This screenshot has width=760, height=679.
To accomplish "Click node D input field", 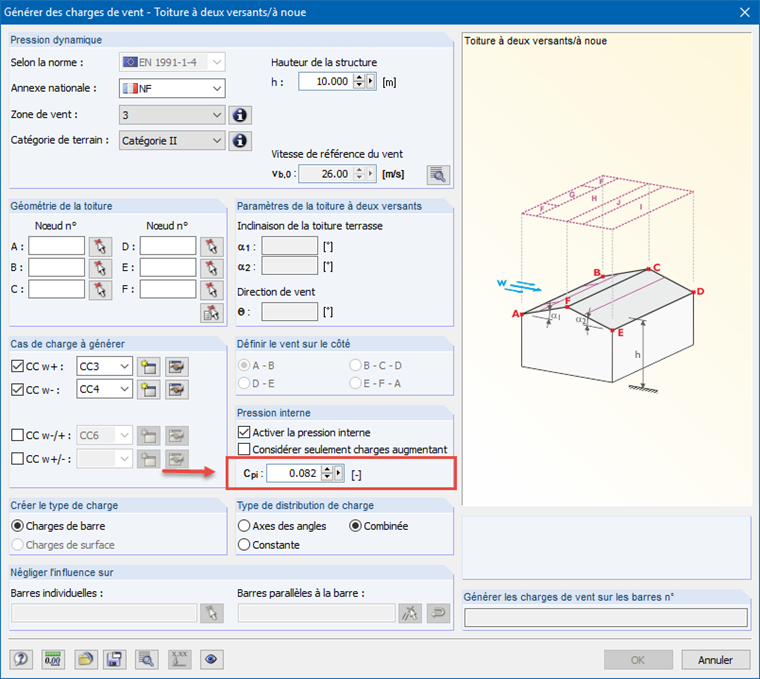I will (x=168, y=246).
